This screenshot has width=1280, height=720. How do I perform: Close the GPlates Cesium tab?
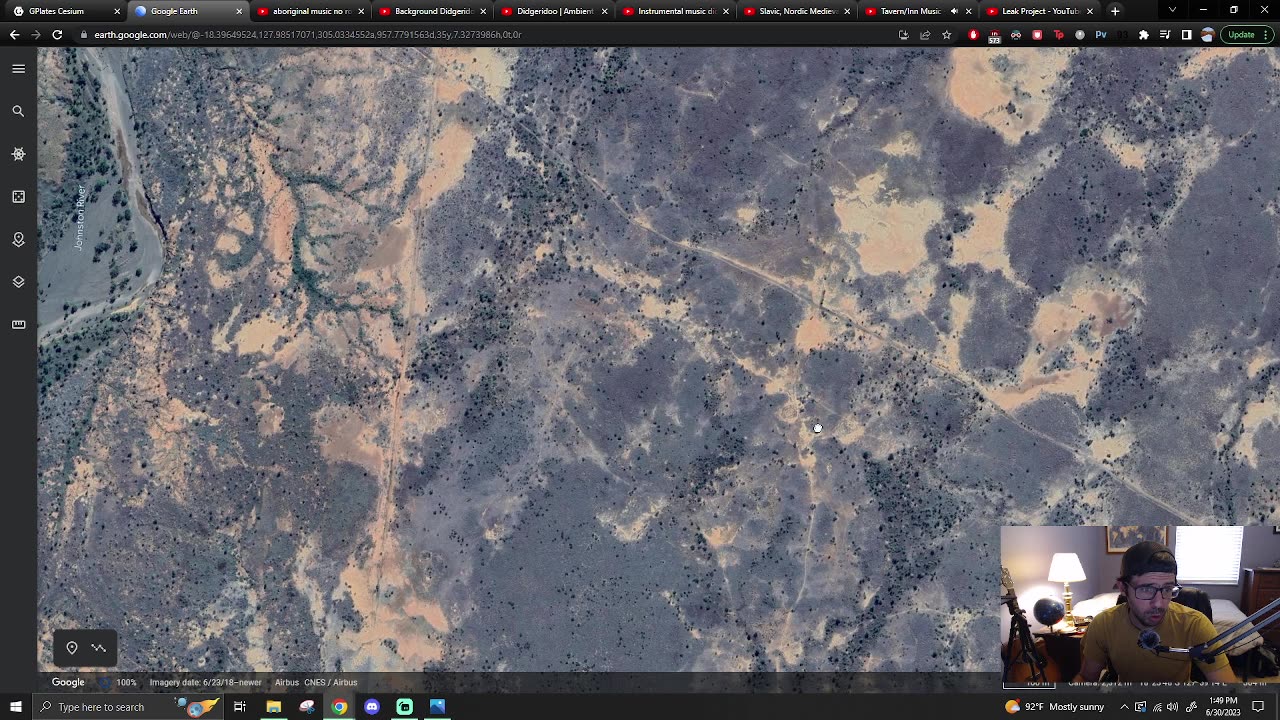pos(117,11)
